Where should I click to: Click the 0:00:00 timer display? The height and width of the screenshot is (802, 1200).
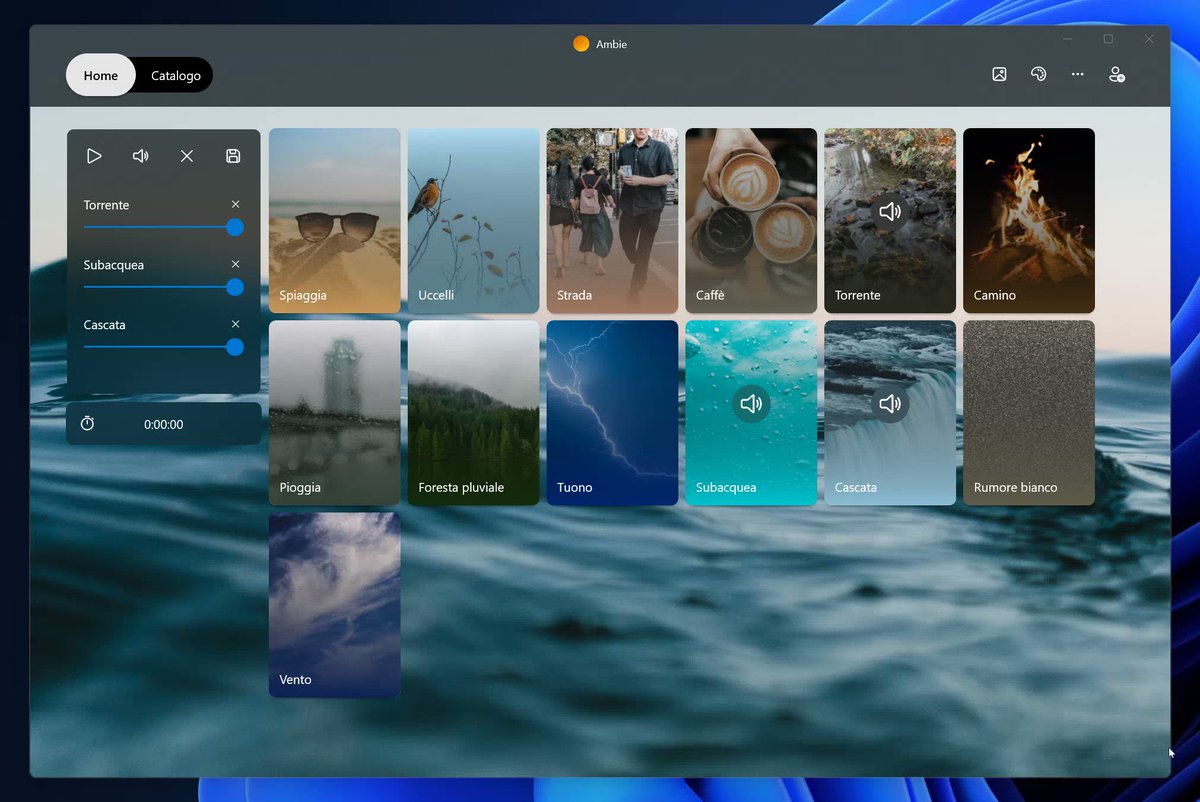(x=164, y=424)
